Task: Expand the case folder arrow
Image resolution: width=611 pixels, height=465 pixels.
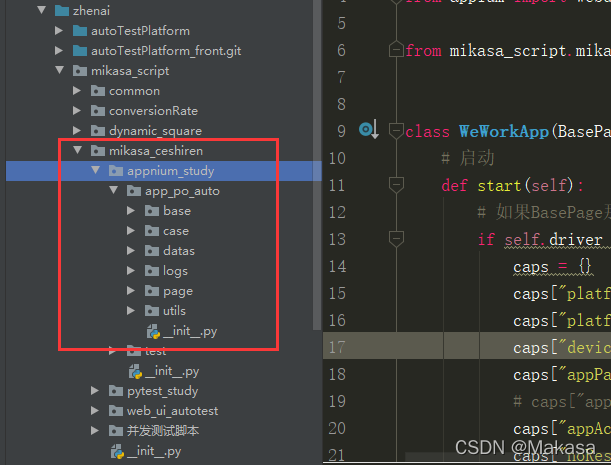Action: 131,231
